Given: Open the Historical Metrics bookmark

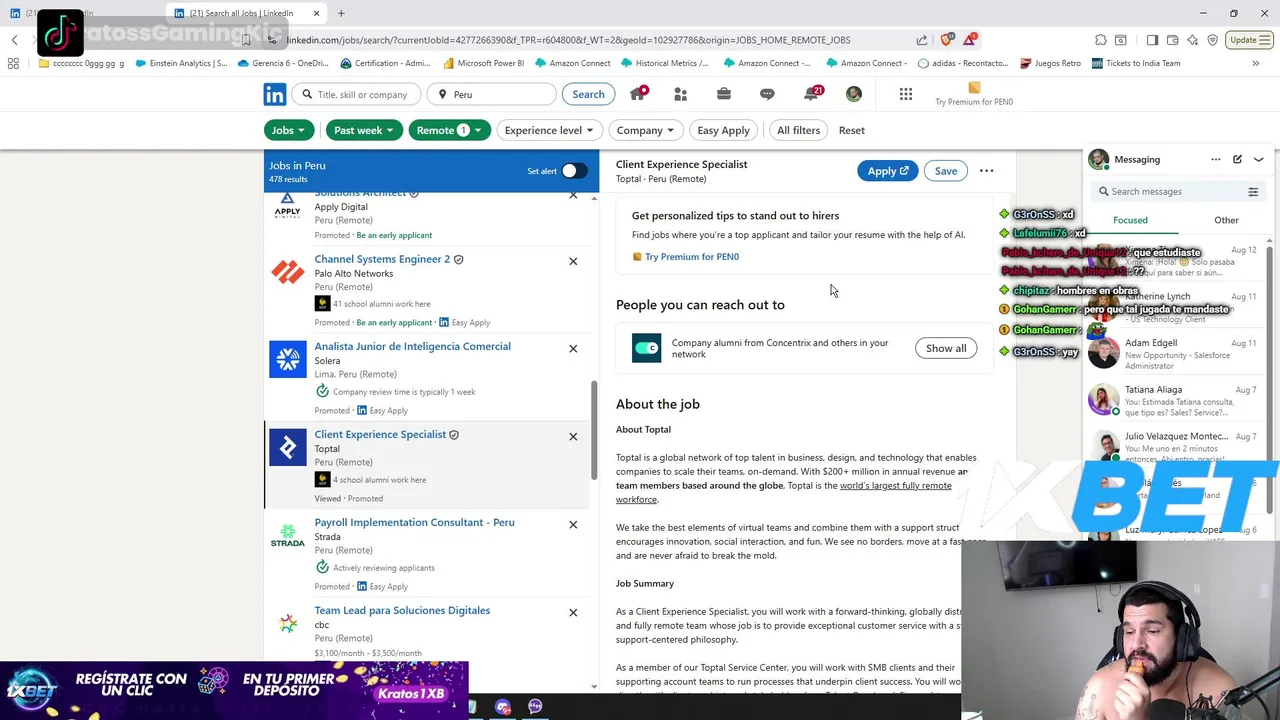Looking at the screenshot, I should (664, 63).
